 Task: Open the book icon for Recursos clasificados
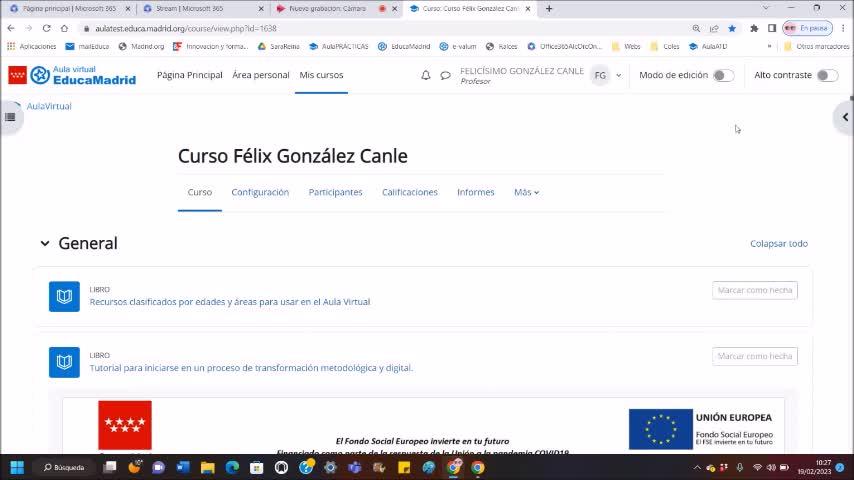click(x=64, y=296)
